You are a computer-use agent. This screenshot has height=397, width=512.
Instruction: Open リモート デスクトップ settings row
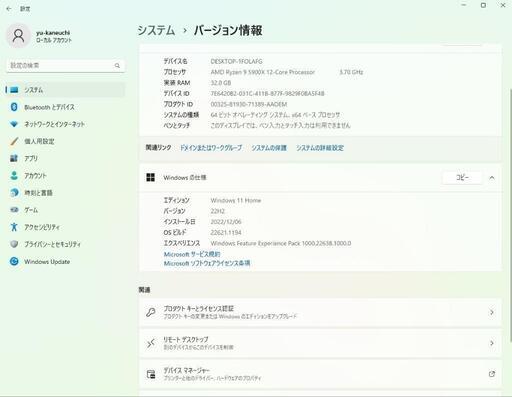pyautogui.click(x=320, y=343)
